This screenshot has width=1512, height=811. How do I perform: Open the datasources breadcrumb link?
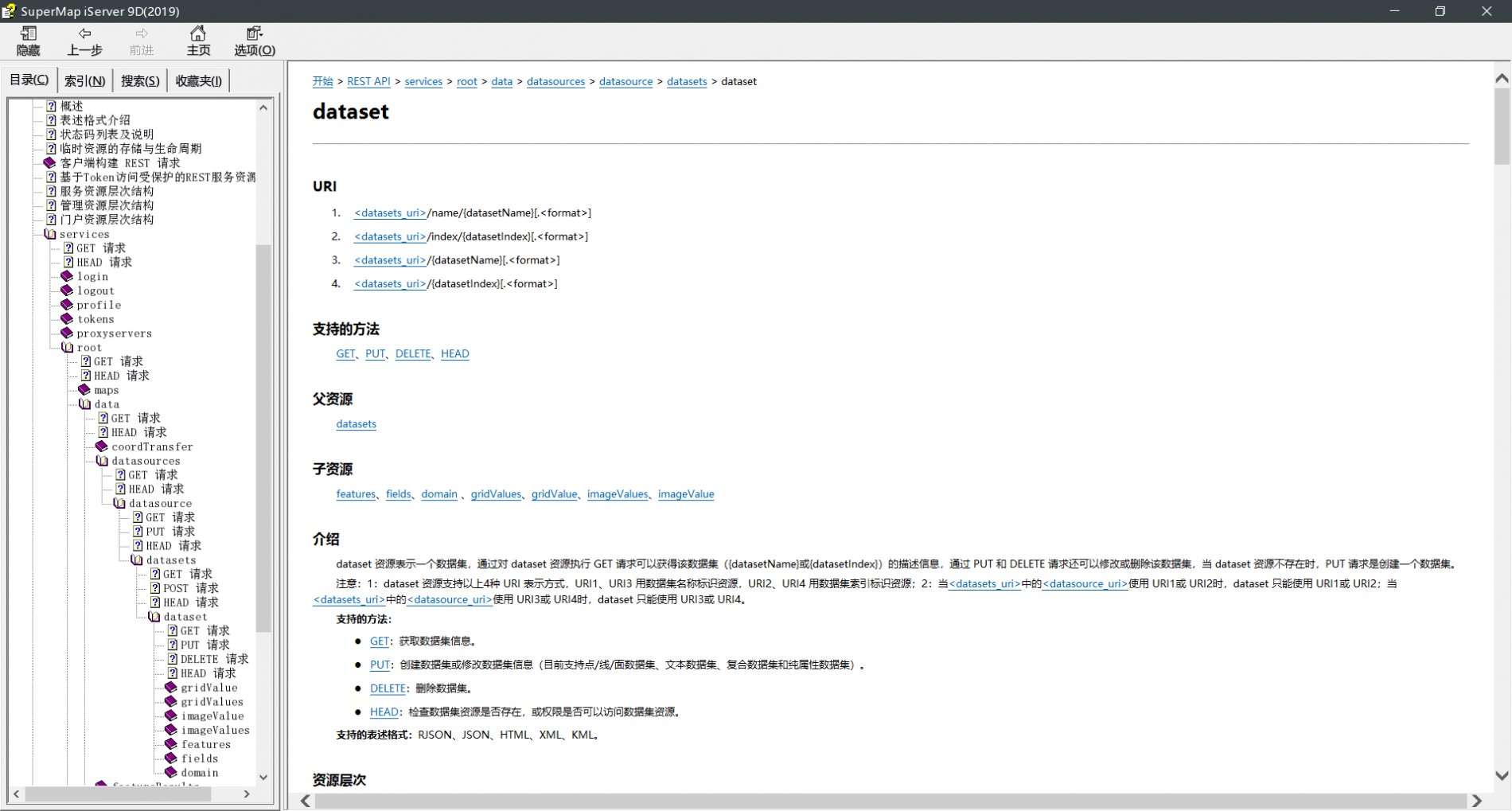pyautogui.click(x=555, y=81)
